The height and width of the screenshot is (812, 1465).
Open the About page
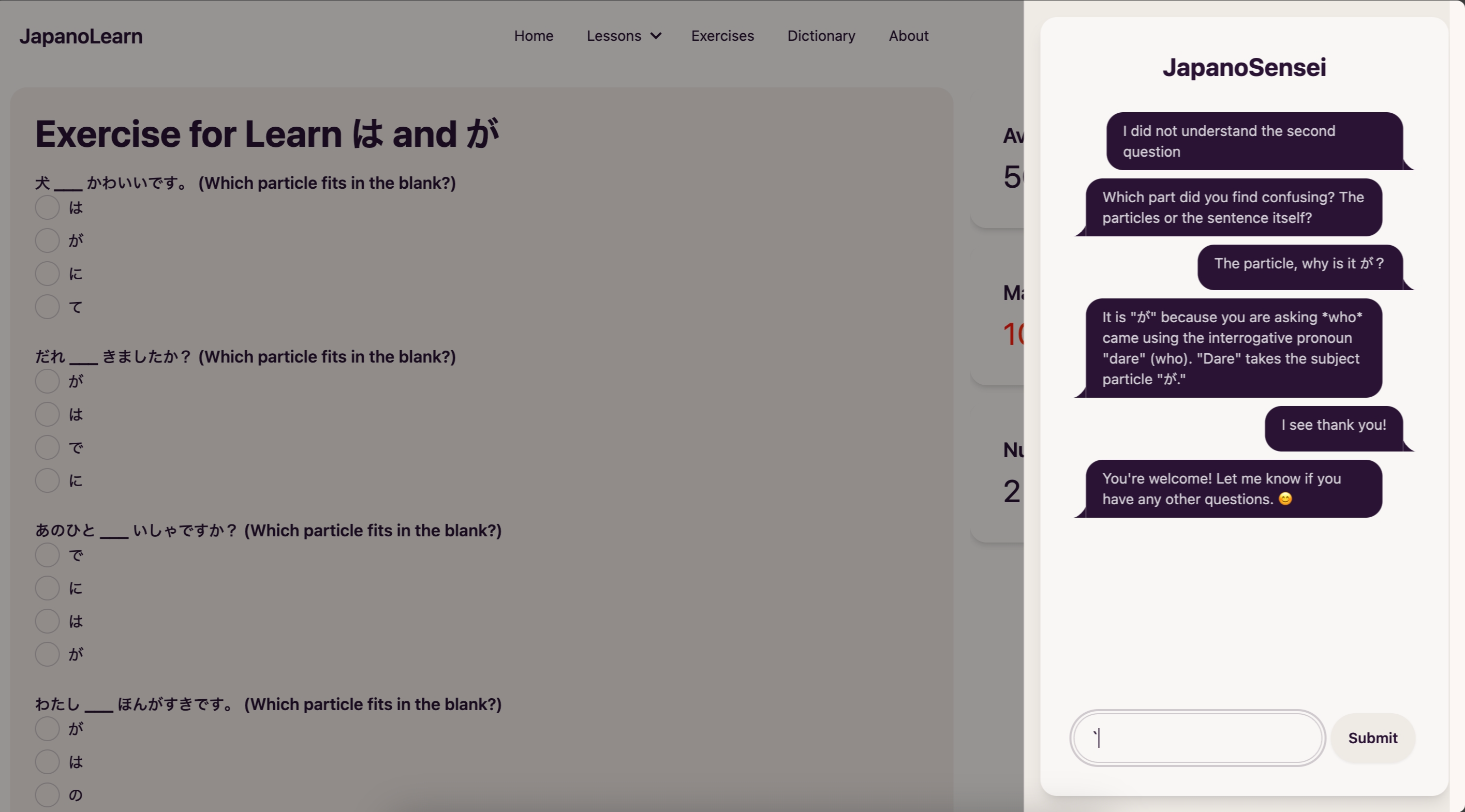click(908, 36)
